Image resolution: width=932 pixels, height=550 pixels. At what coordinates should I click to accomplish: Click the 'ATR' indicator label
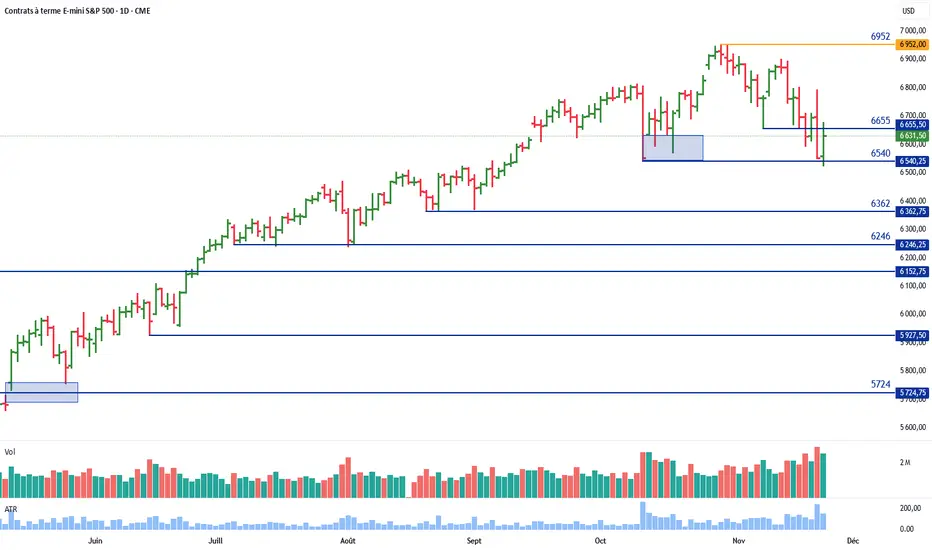coord(11,508)
